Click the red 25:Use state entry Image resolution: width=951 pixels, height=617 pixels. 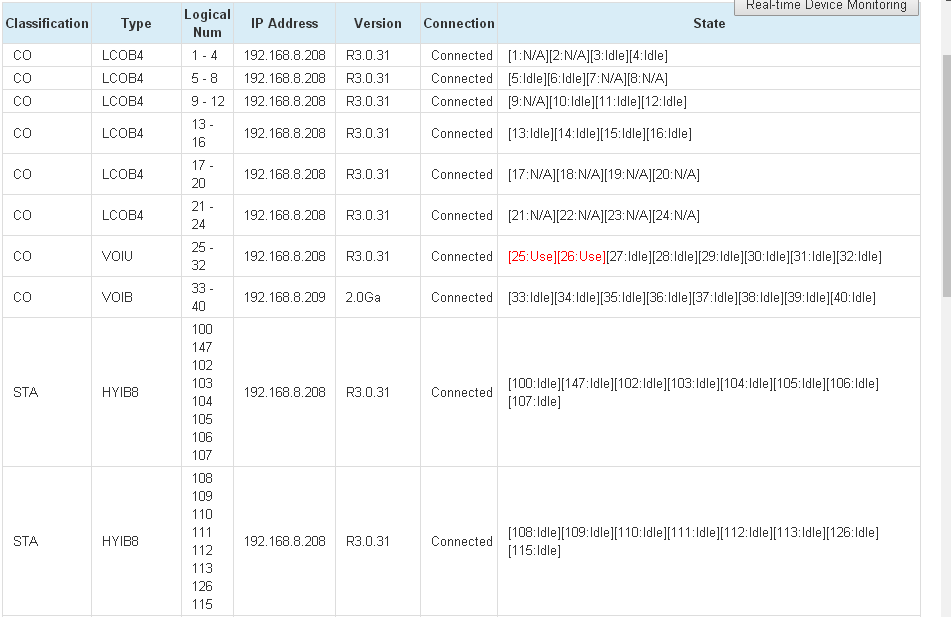coord(532,257)
